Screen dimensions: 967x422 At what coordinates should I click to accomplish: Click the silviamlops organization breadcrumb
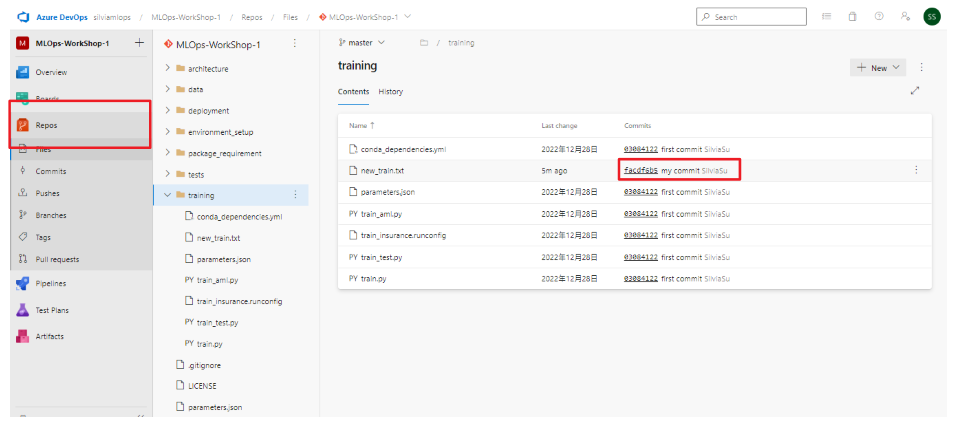pos(113,17)
